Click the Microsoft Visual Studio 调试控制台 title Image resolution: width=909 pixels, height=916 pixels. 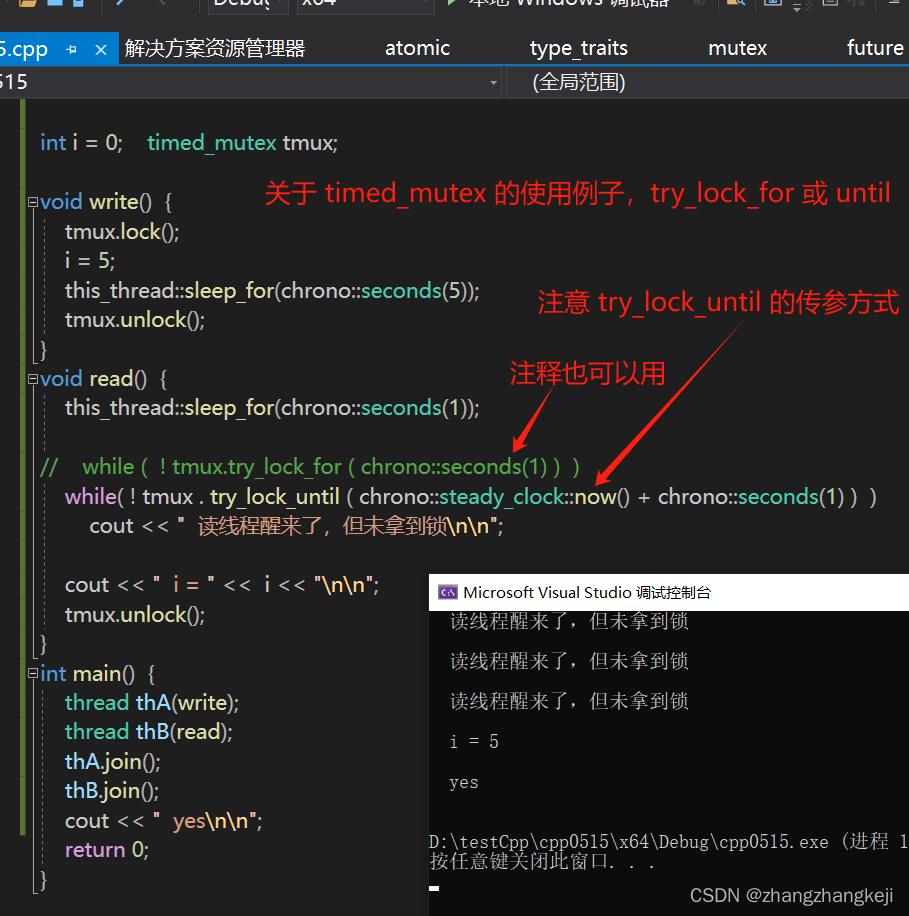tap(587, 592)
